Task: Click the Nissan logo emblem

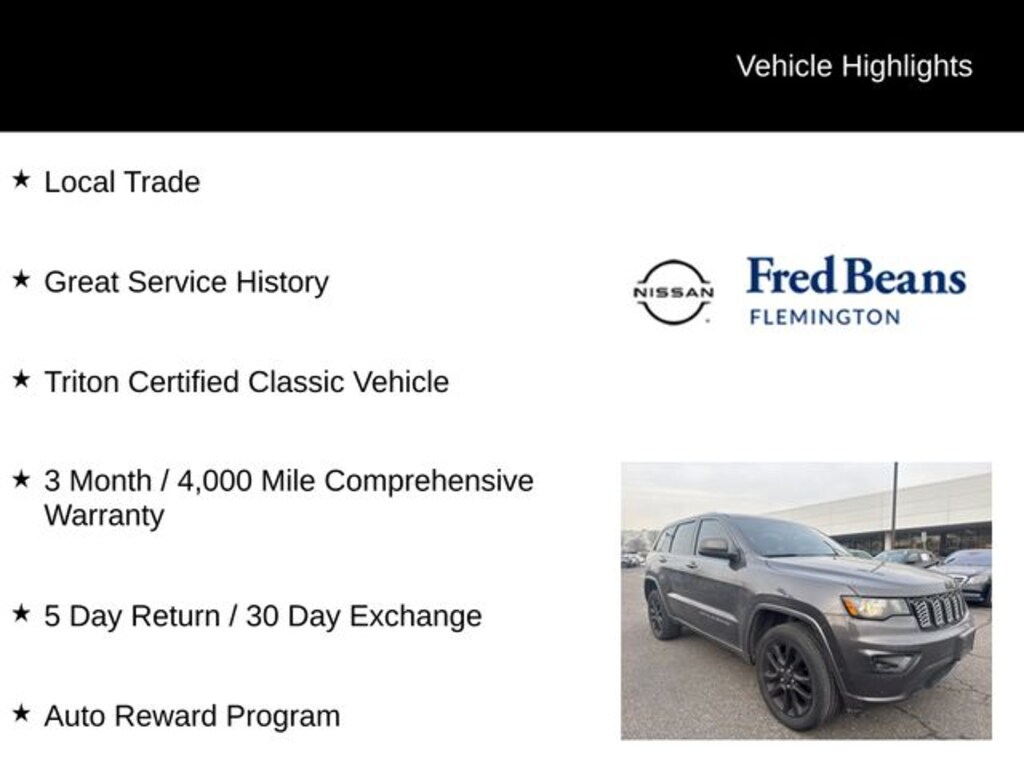Action: 673,292
